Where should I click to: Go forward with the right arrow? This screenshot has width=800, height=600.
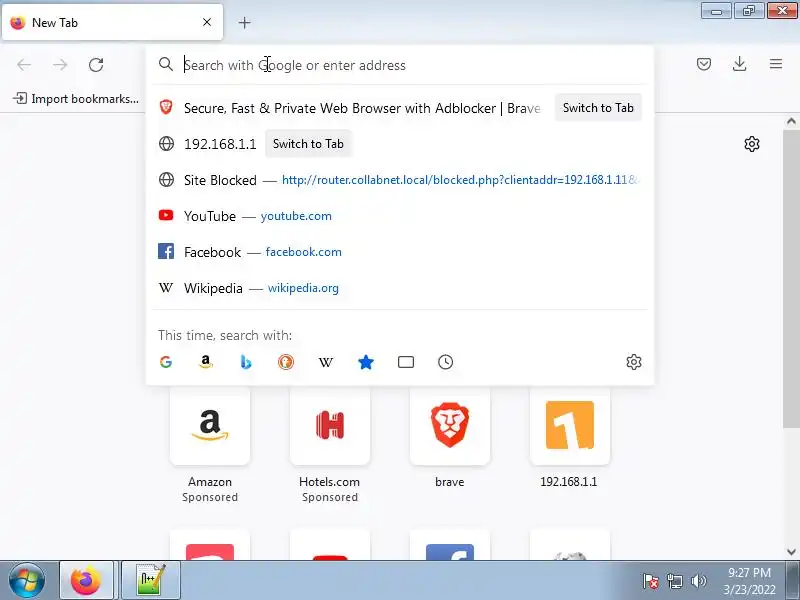60,65
